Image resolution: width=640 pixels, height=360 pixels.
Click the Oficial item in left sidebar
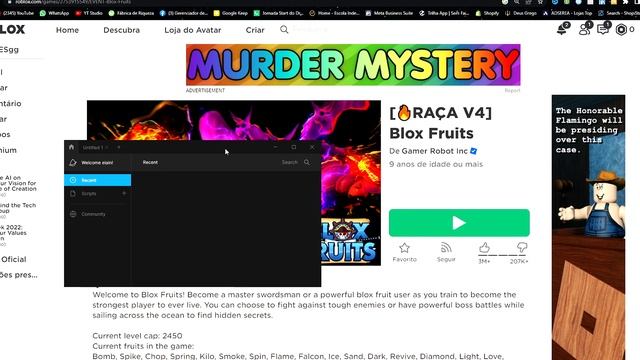(13, 259)
